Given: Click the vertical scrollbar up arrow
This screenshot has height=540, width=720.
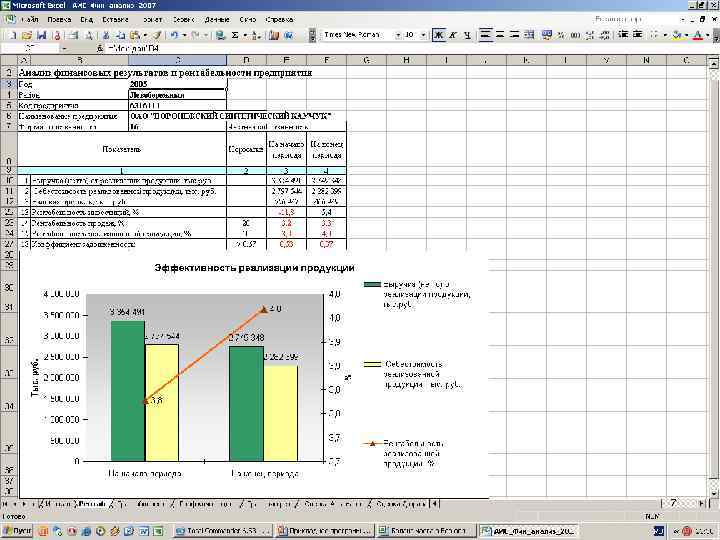Looking at the screenshot, I should pos(714,64).
